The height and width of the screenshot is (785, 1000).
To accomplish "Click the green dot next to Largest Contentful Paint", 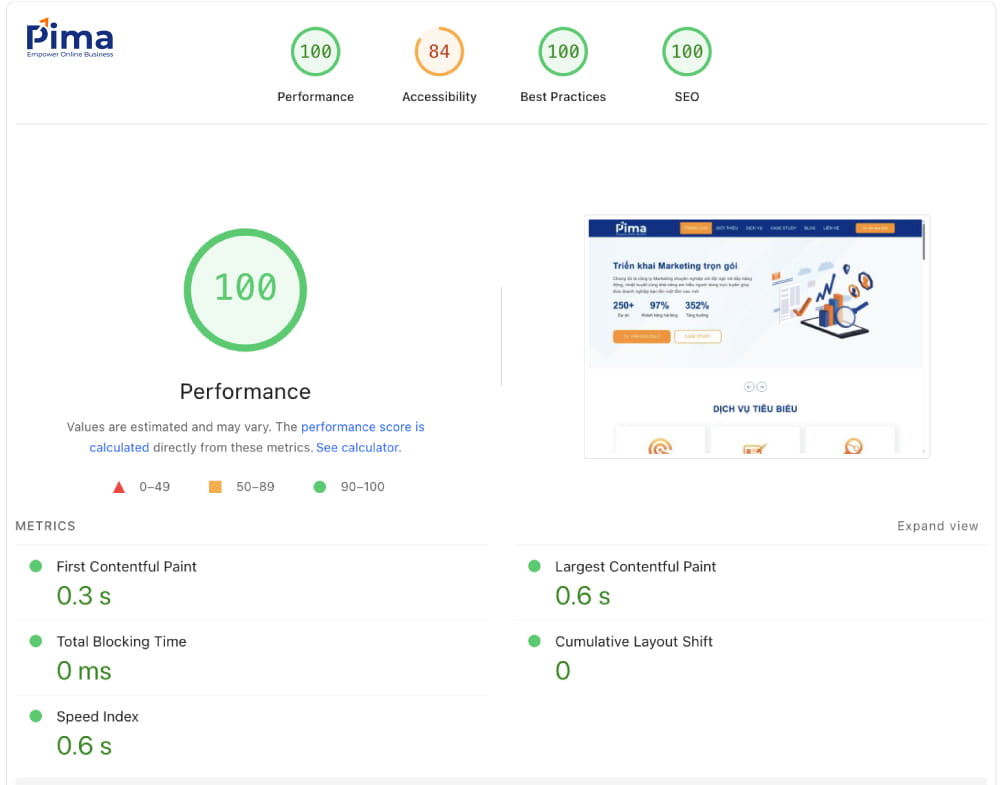I will tap(535, 566).
